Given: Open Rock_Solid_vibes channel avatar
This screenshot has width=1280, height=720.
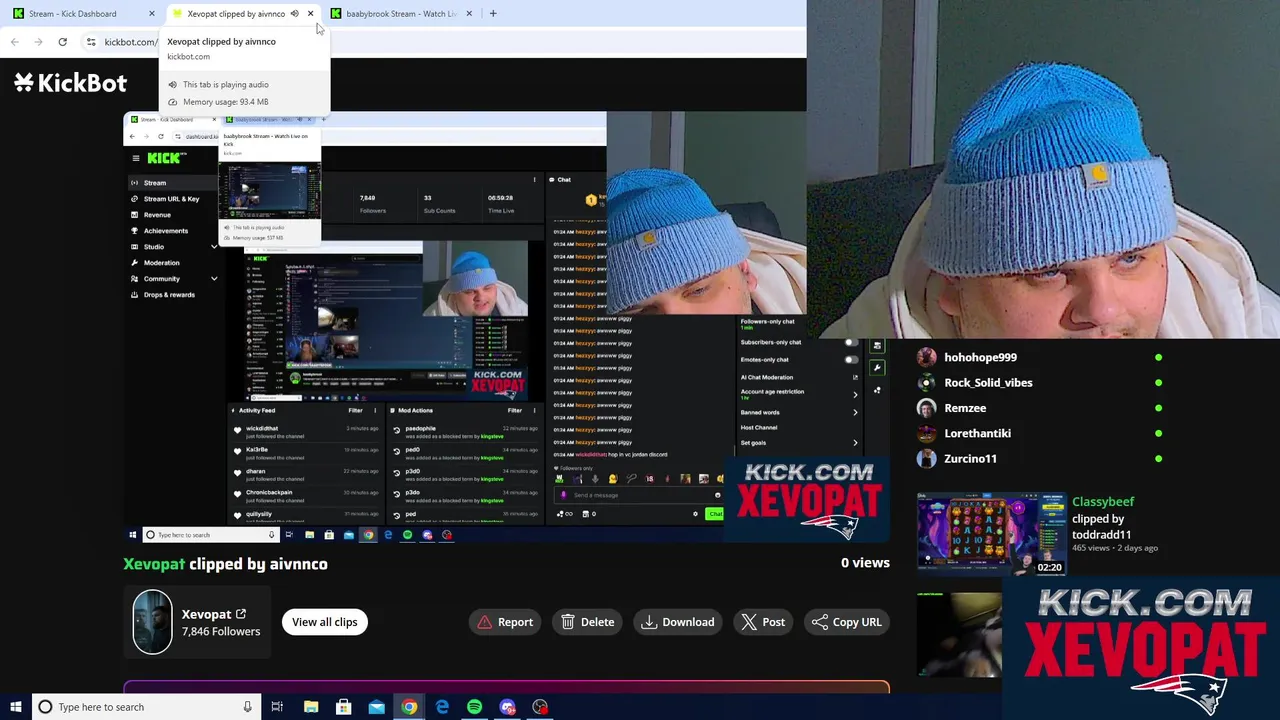Looking at the screenshot, I should (927, 382).
